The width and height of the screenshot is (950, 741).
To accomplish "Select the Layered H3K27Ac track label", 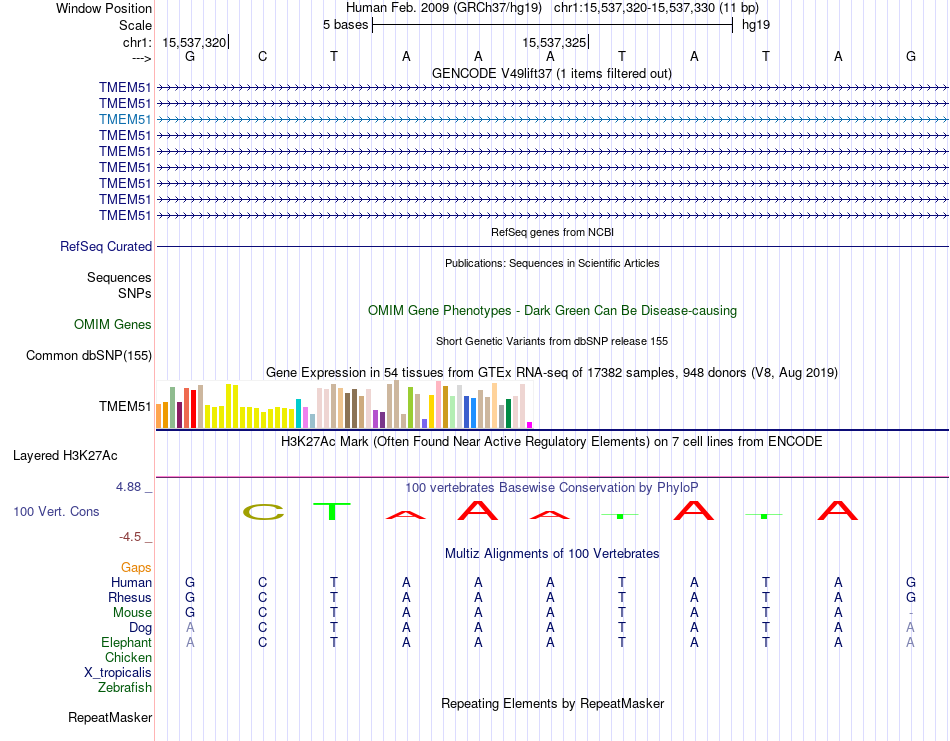I will click(x=65, y=456).
